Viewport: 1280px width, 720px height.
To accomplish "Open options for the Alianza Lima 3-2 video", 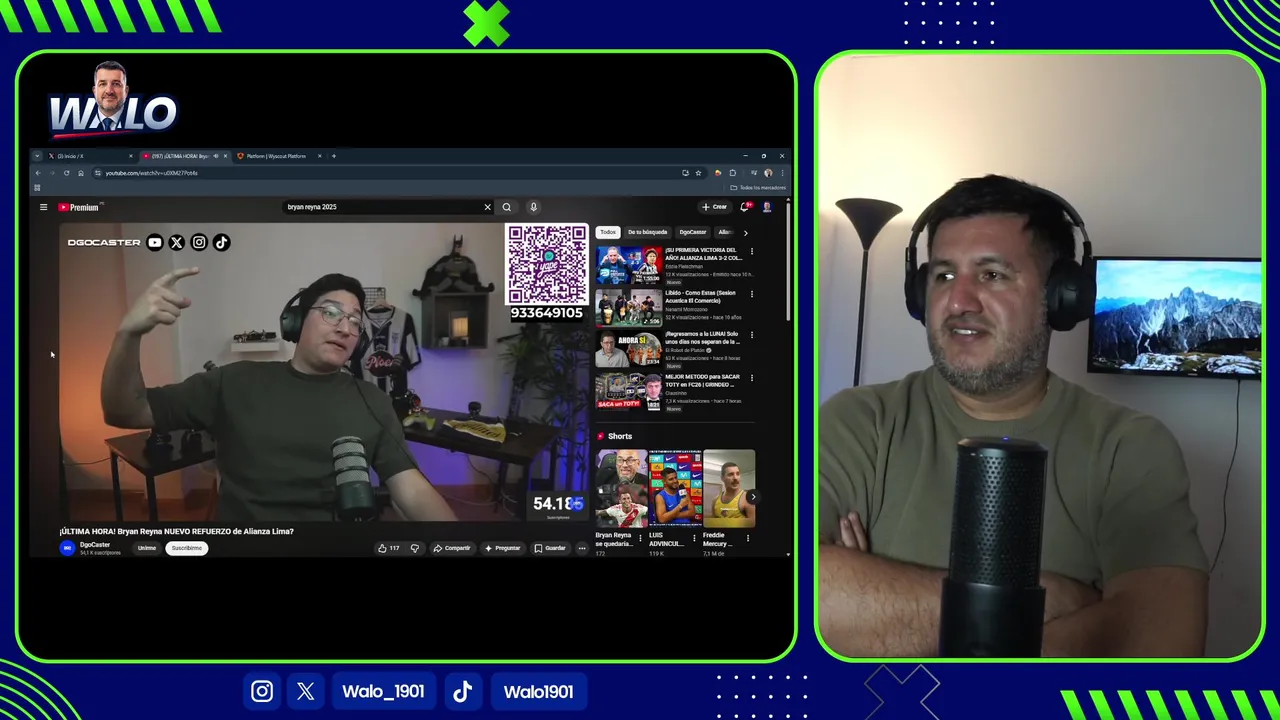I will [751, 251].
